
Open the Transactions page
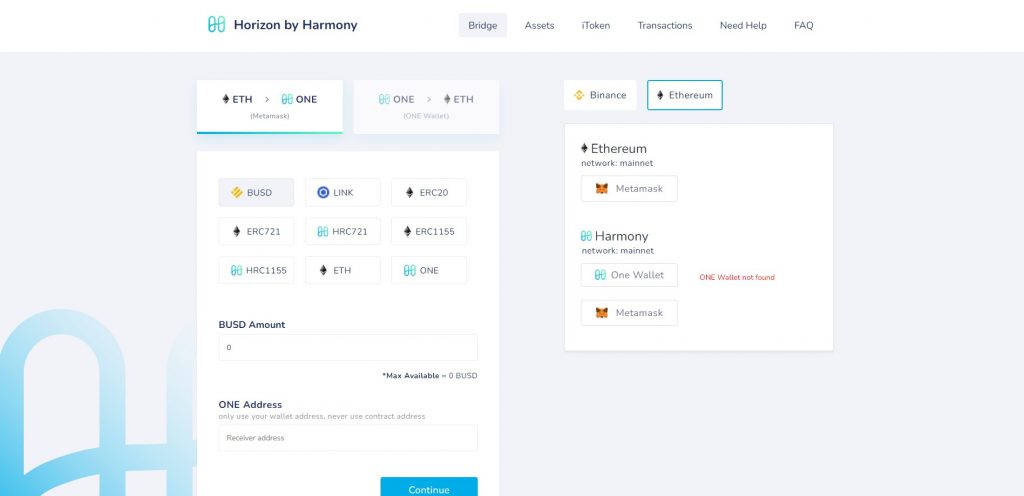pos(665,25)
